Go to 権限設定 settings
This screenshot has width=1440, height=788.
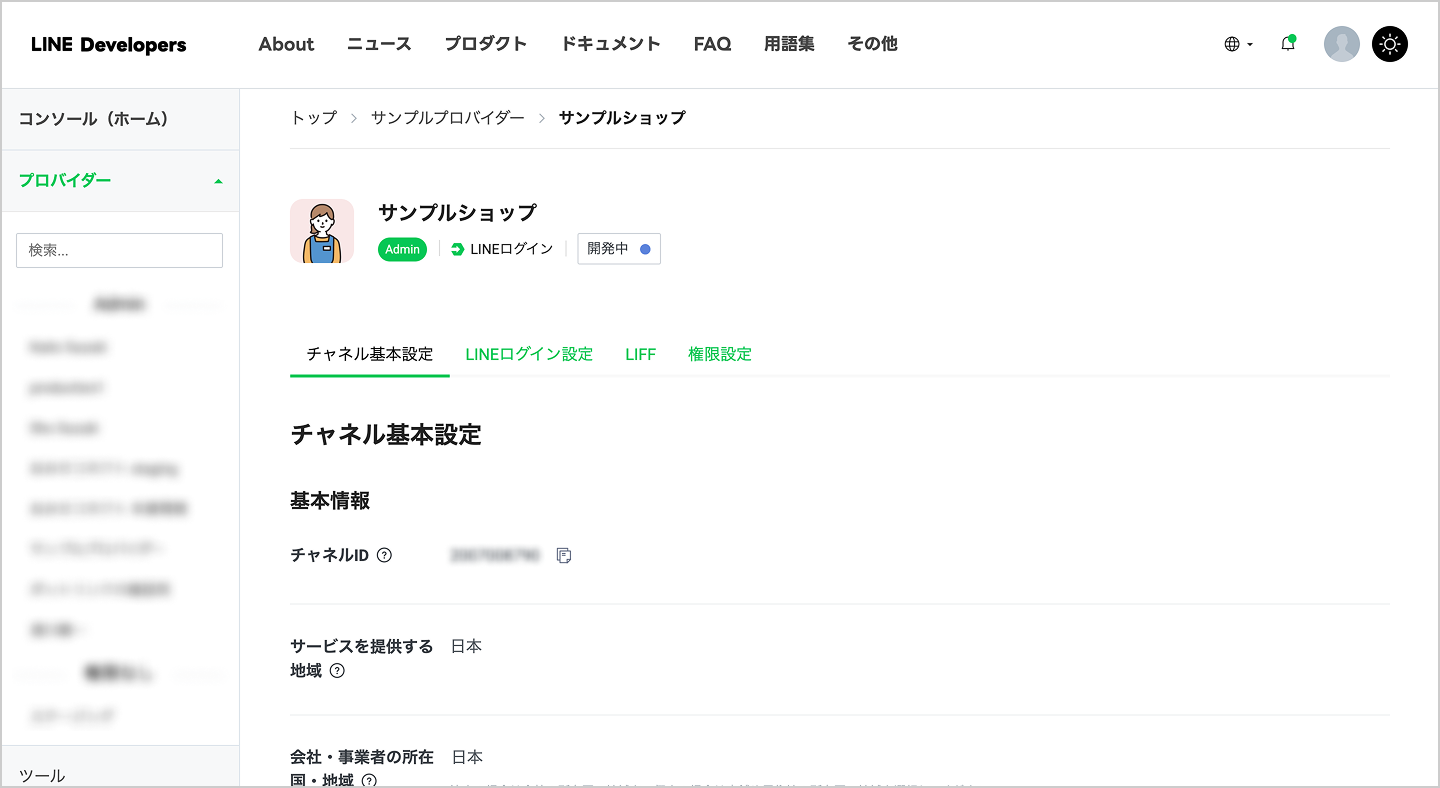[720, 353]
